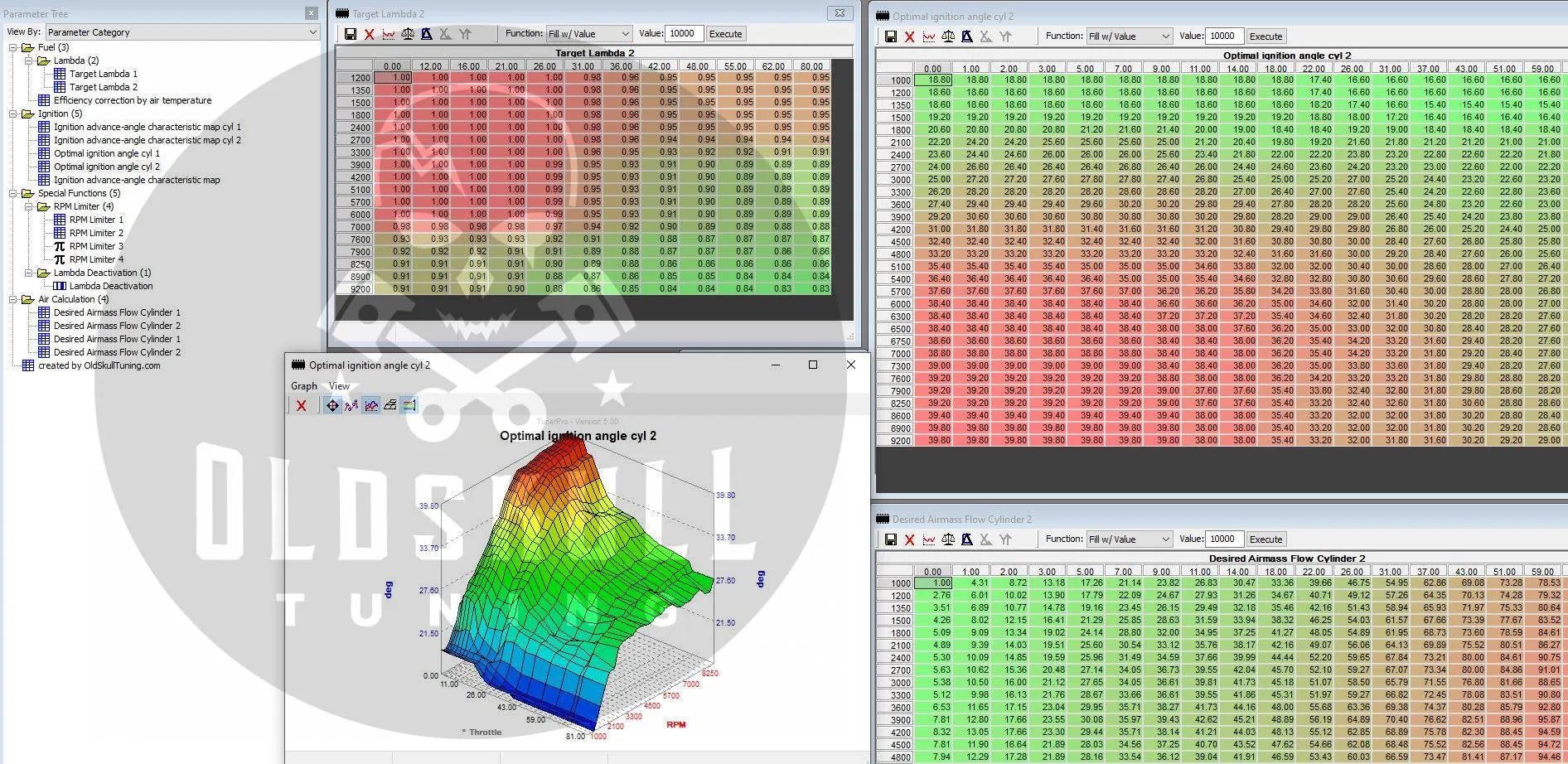Collapse the Air Calculation (4) node
The width and height of the screenshot is (1568, 764).
[x=13, y=299]
